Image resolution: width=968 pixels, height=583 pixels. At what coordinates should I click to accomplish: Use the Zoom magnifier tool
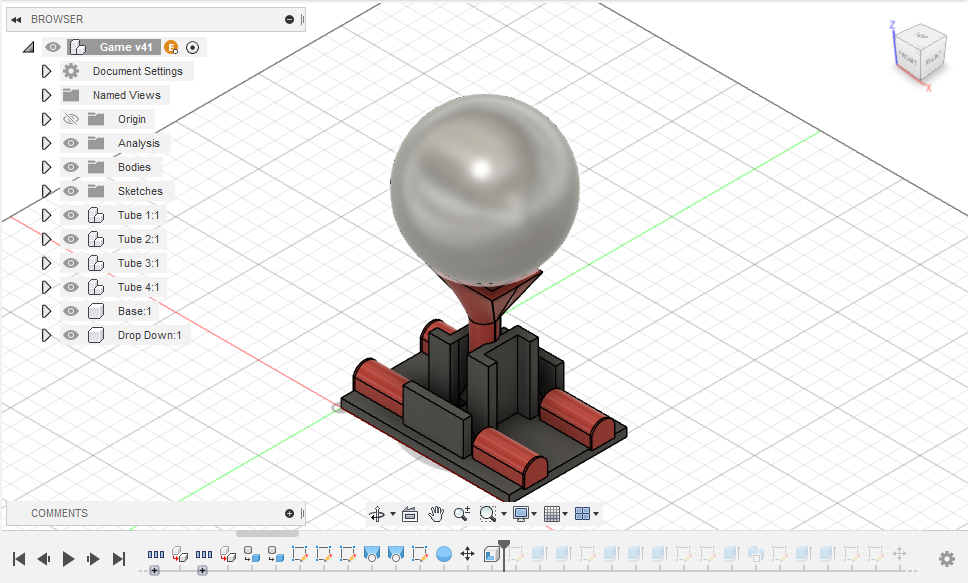(461, 513)
